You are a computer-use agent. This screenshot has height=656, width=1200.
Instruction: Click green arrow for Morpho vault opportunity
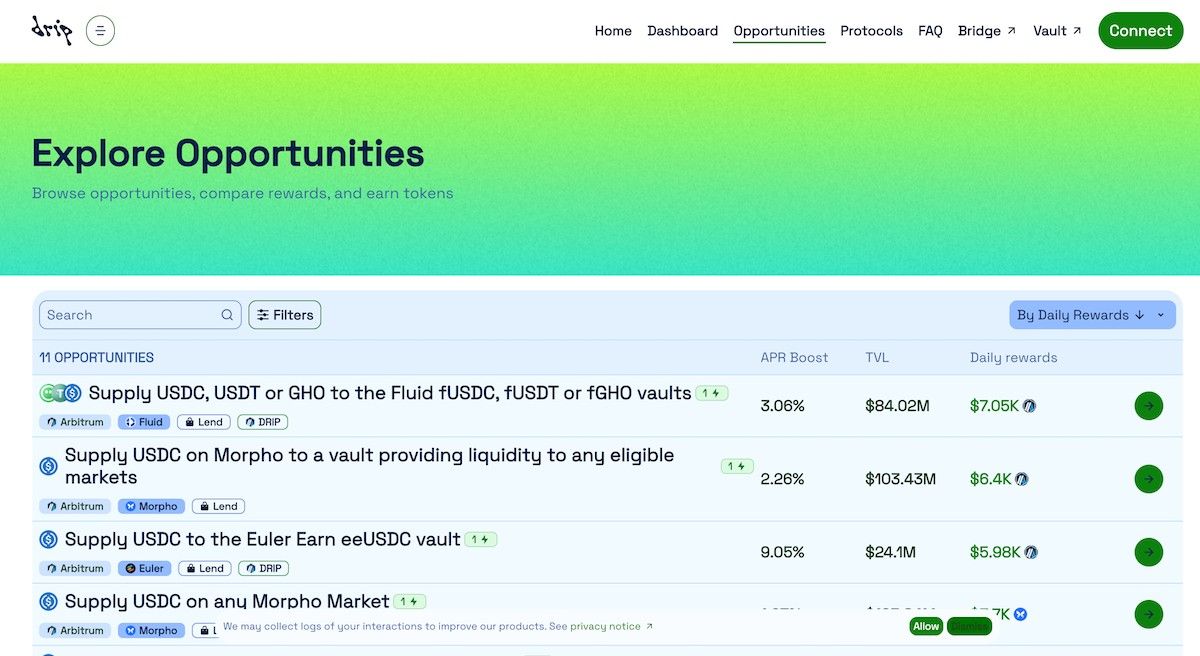tap(1148, 479)
